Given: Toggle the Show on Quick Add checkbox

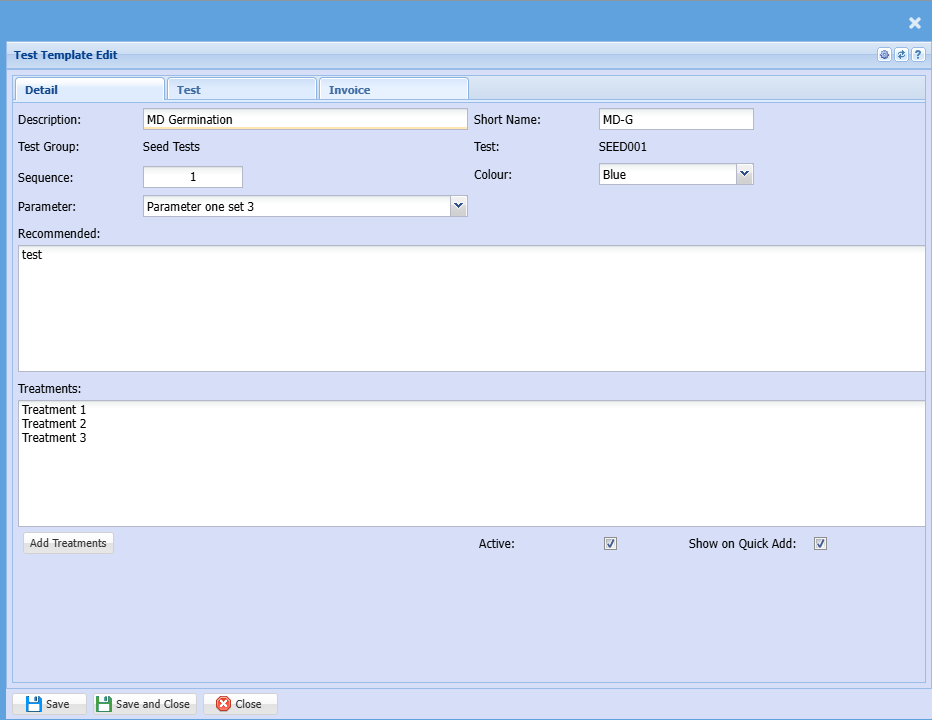Looking at the screenshot, I should [820, 544].
